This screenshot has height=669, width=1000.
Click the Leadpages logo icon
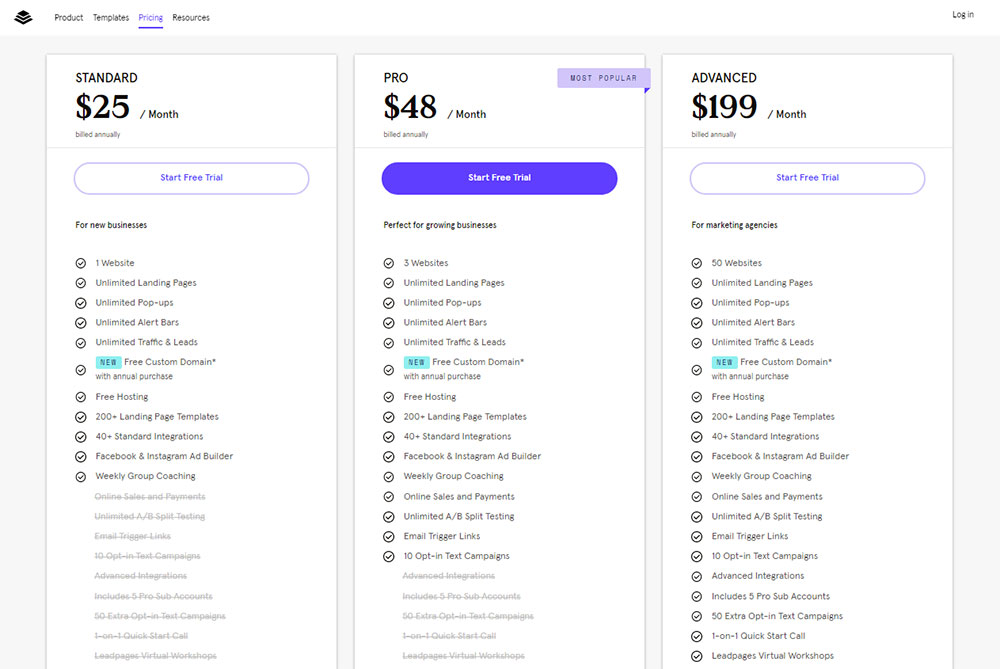[x=24, y=17]
